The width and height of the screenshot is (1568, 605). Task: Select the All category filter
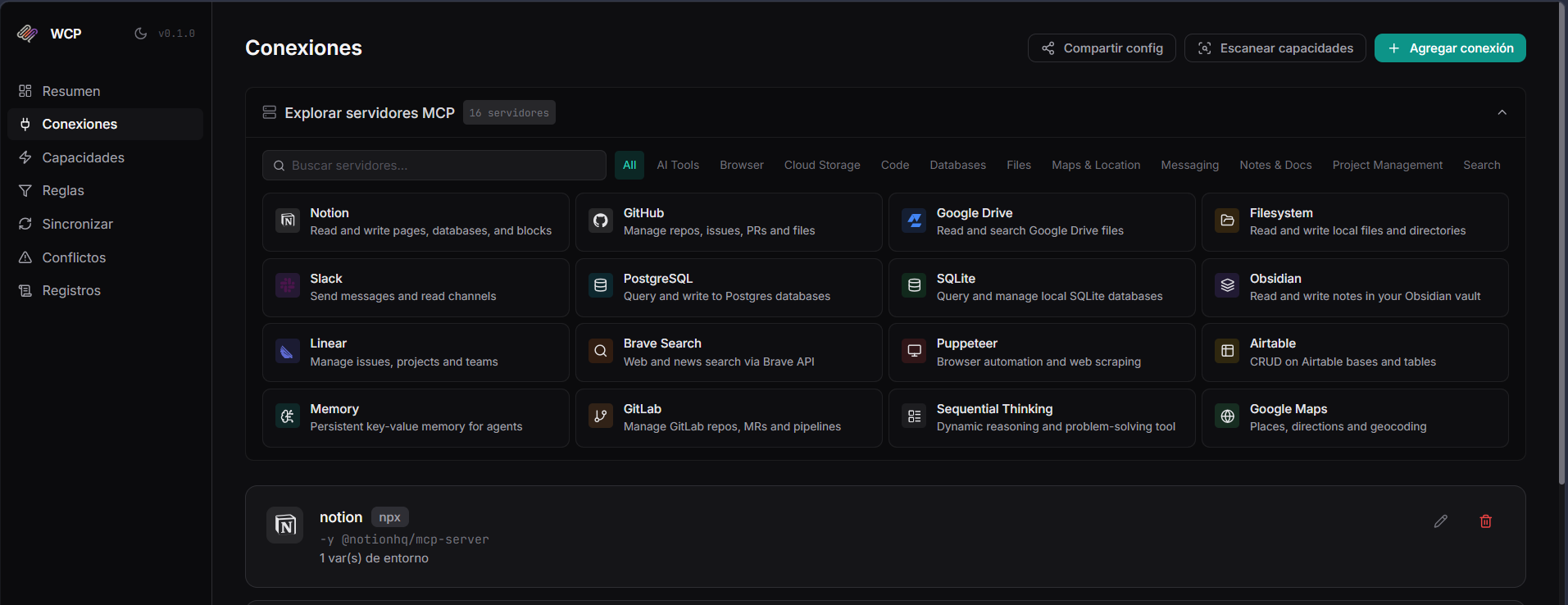[x=629, y=165]
